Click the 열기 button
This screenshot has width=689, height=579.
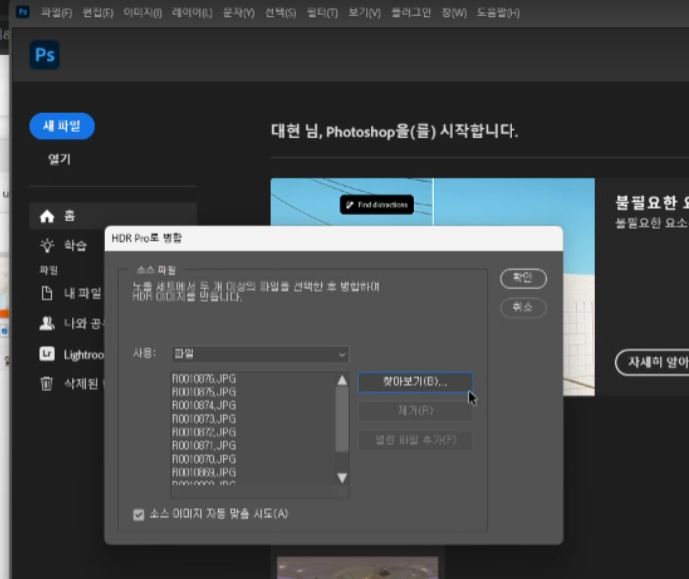tap(59, 159)
